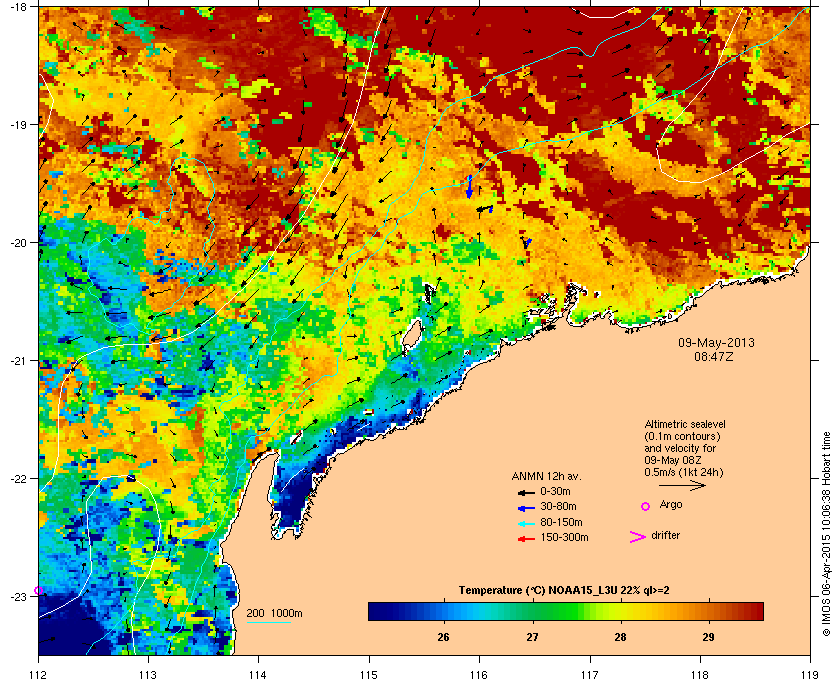840x680 pixels.
Task: Click the 0-30m depth label
Action: pyautogui.click(x=555, y=491)
